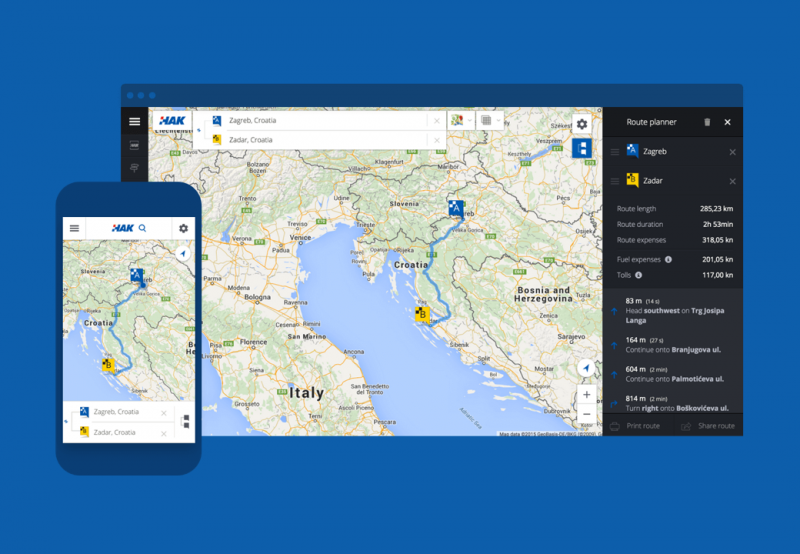Show info for Fuel expenses
Screen dimensions: 800x554
click(x=668, y=259)
